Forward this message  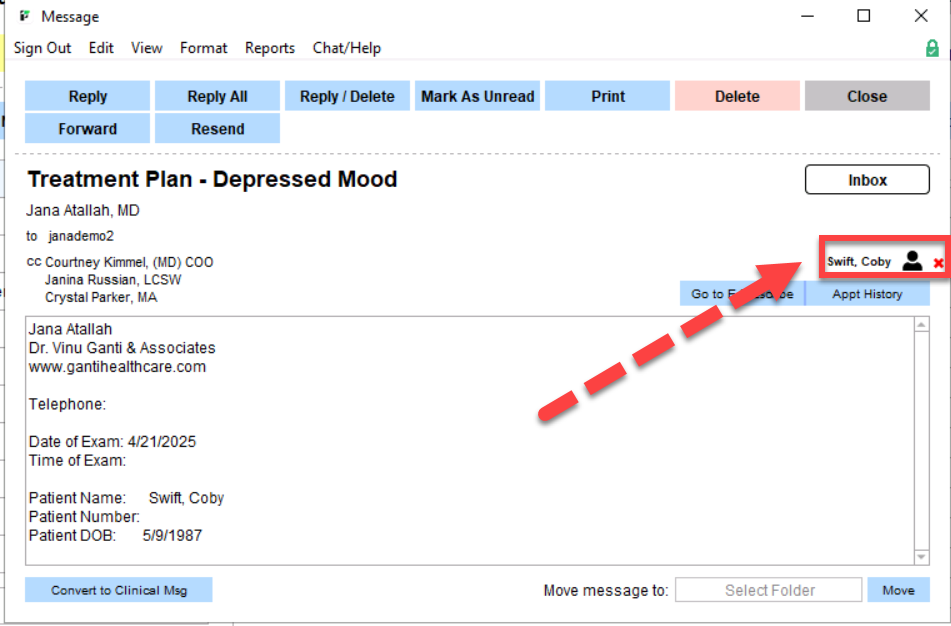coord(87,129)
